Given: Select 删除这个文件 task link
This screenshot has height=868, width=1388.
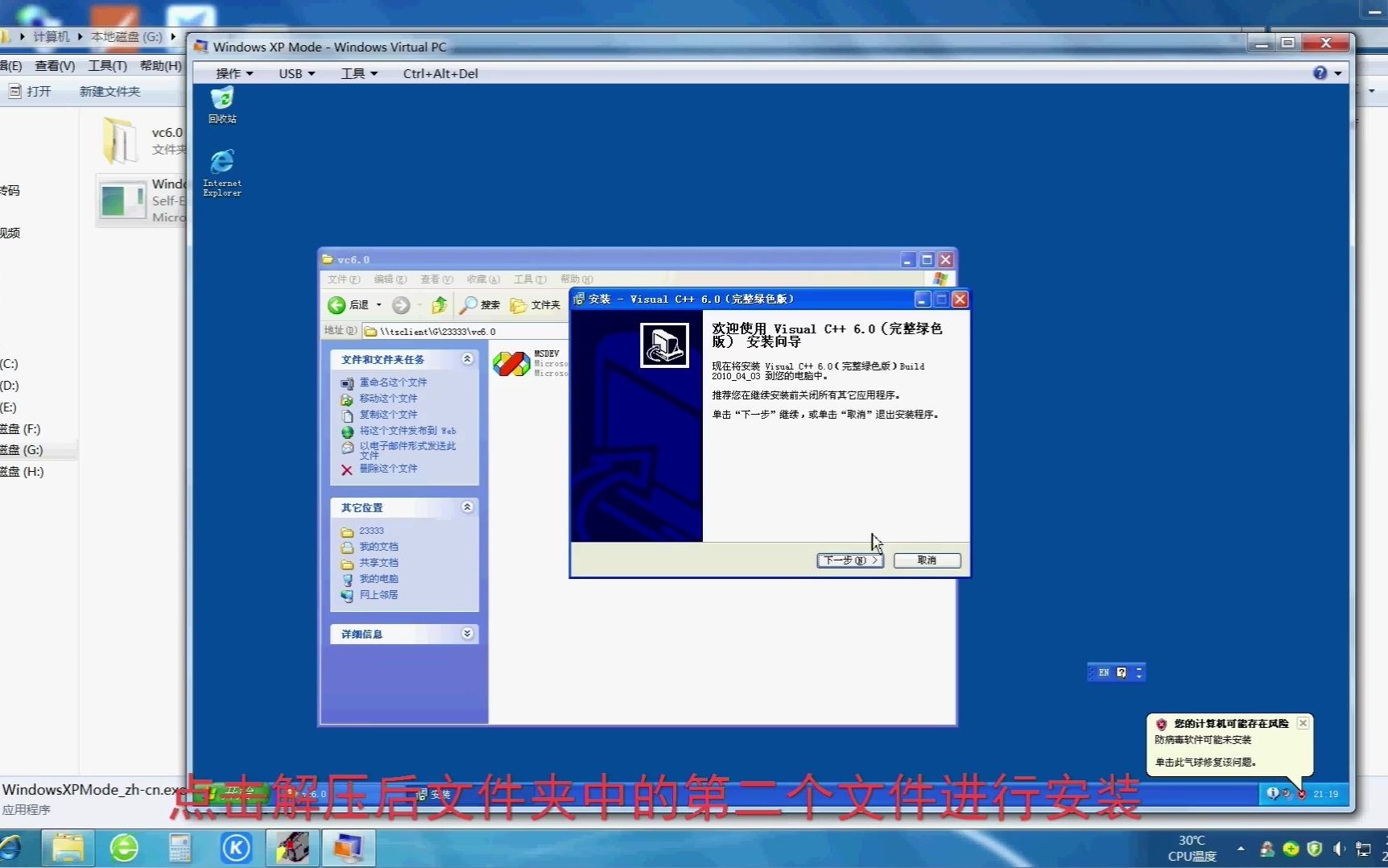Looking at the screenshot, I should pos(389,469).
